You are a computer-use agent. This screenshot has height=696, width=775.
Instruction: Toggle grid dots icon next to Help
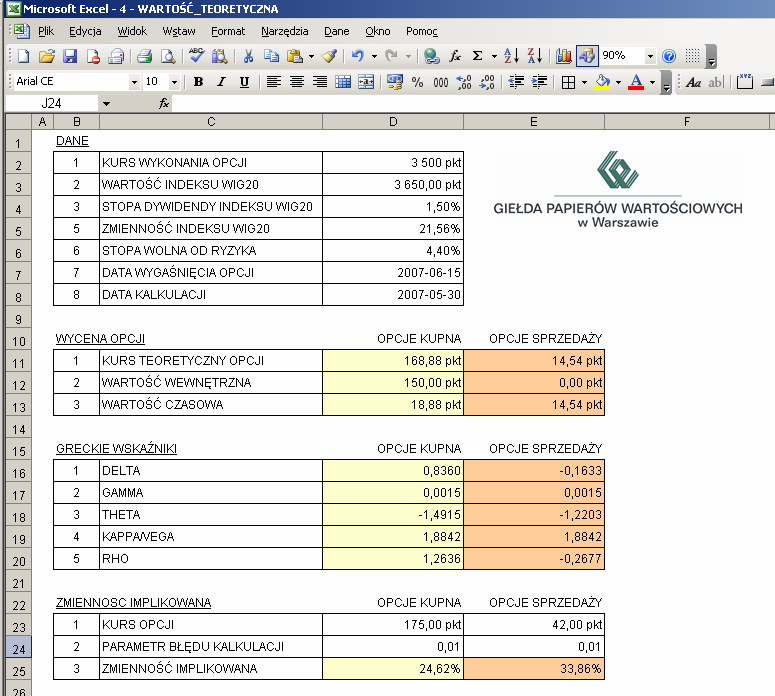692,56
